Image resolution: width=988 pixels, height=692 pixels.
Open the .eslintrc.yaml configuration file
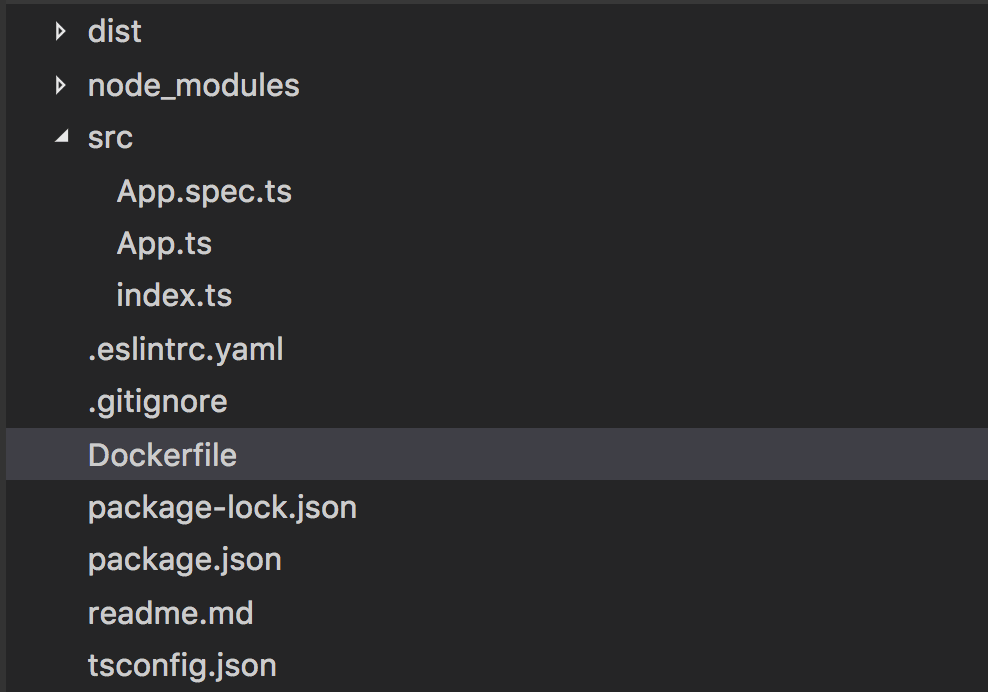(186, 349)
